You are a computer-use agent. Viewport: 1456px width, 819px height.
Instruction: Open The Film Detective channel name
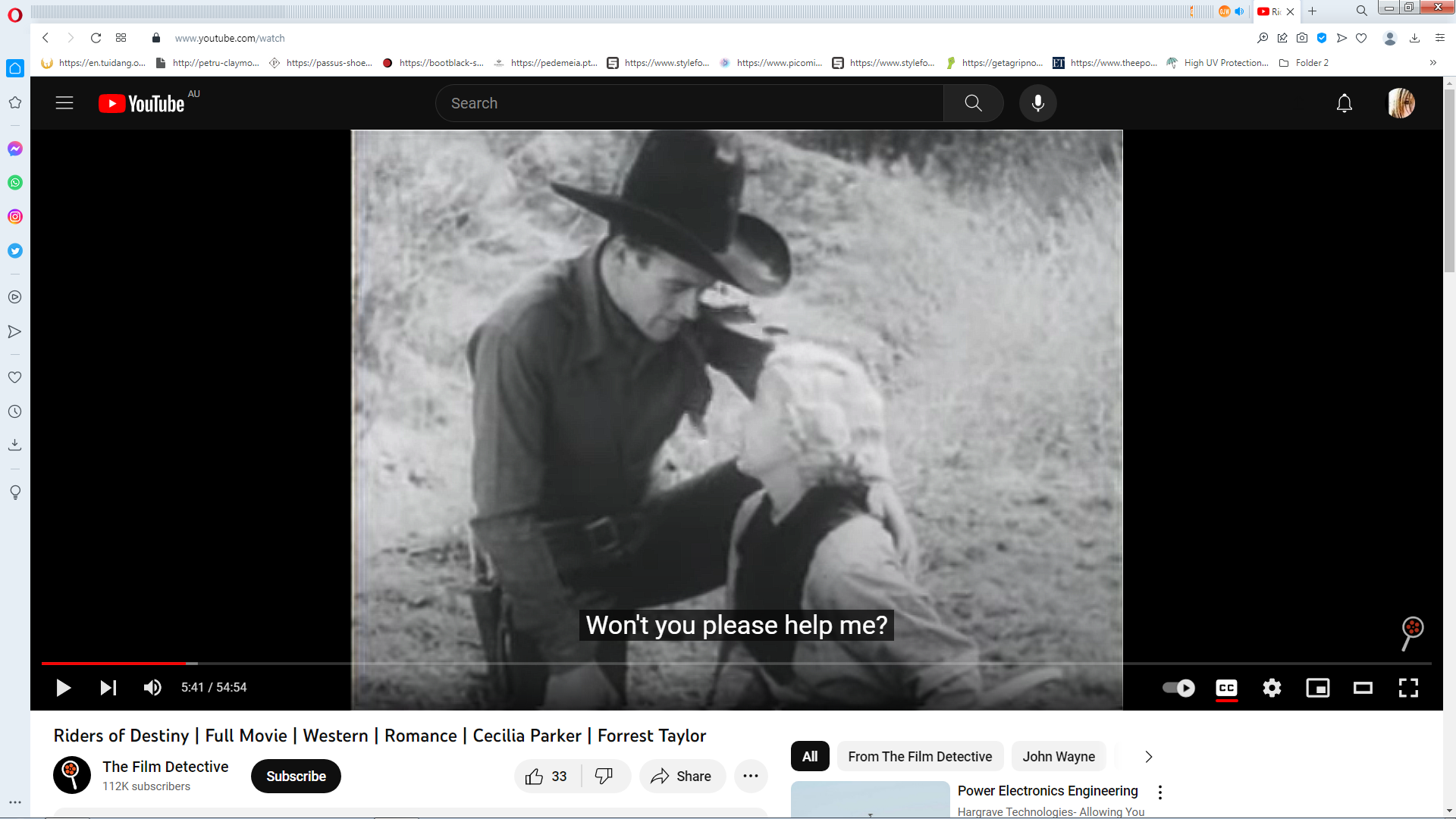(165, 767)
